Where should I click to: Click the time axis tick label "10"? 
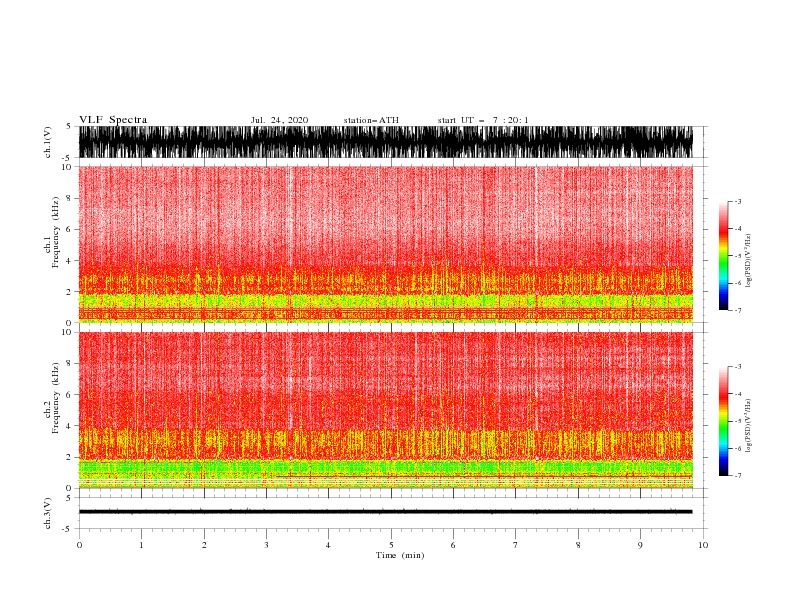703,545
